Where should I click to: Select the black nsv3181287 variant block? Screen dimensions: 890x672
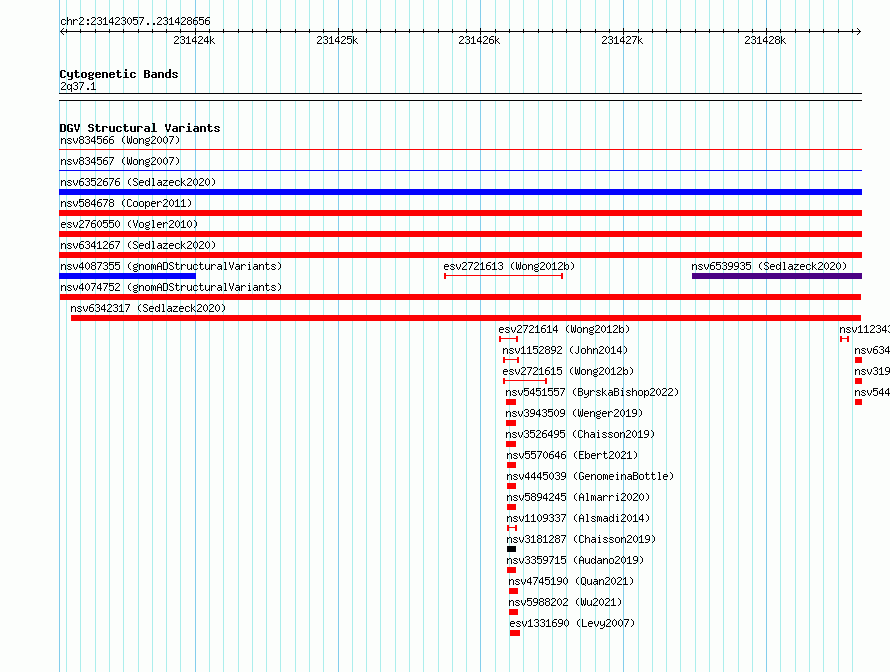511,549
